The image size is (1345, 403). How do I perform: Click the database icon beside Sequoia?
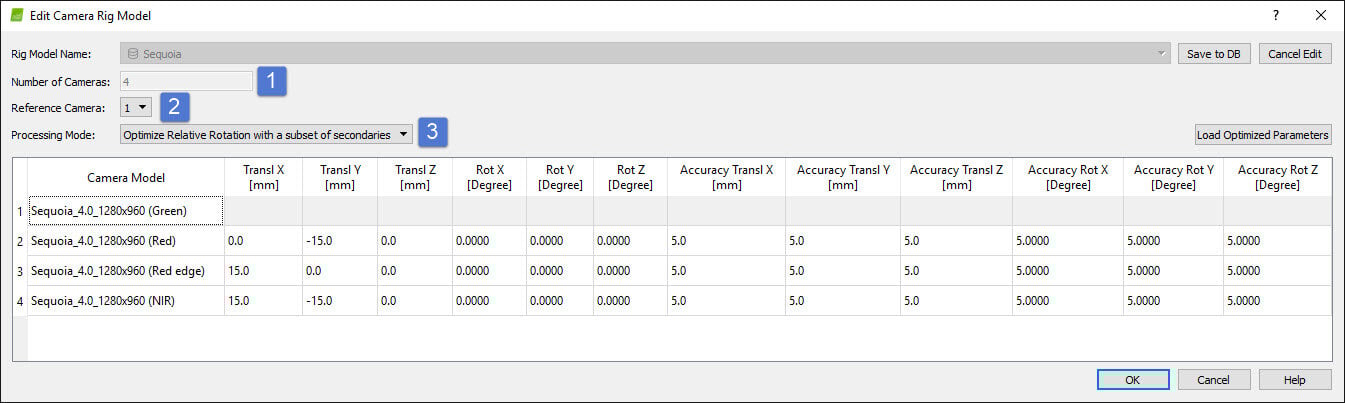coord(133,54)
